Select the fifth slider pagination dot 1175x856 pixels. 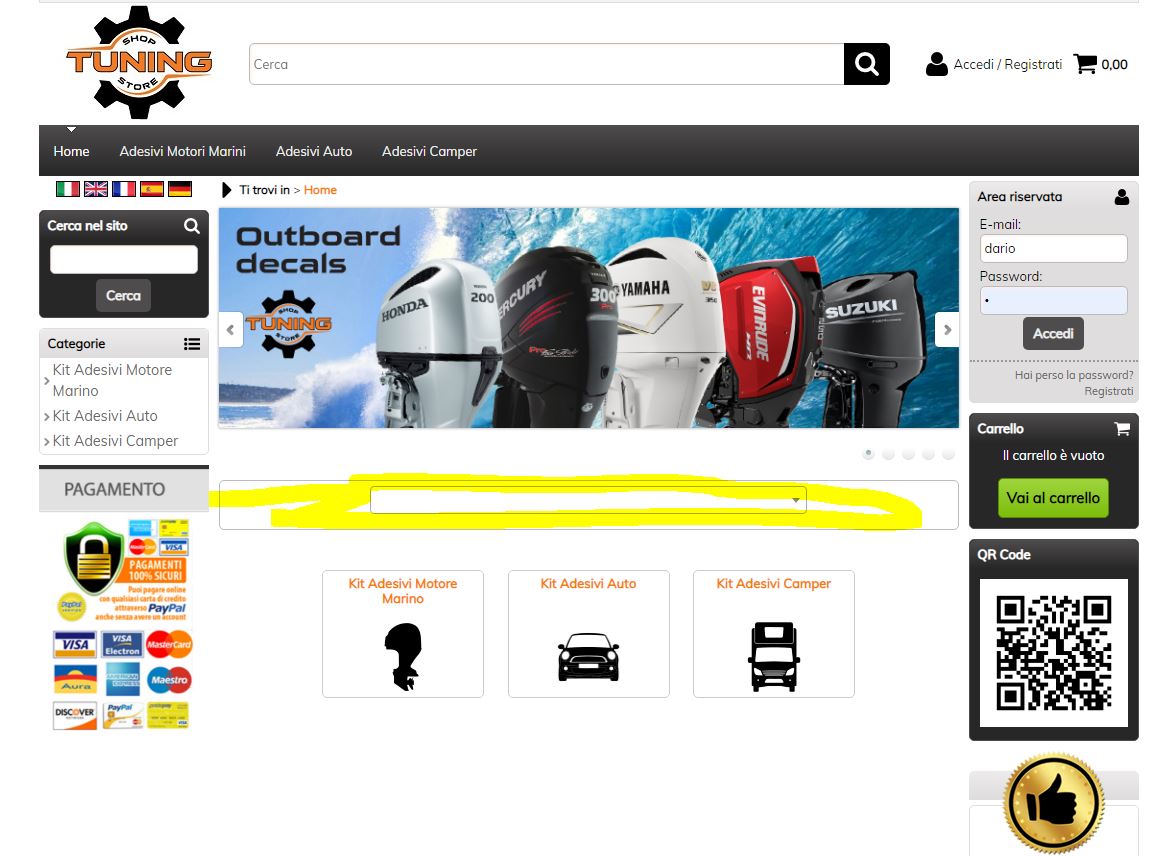[948, 453]
